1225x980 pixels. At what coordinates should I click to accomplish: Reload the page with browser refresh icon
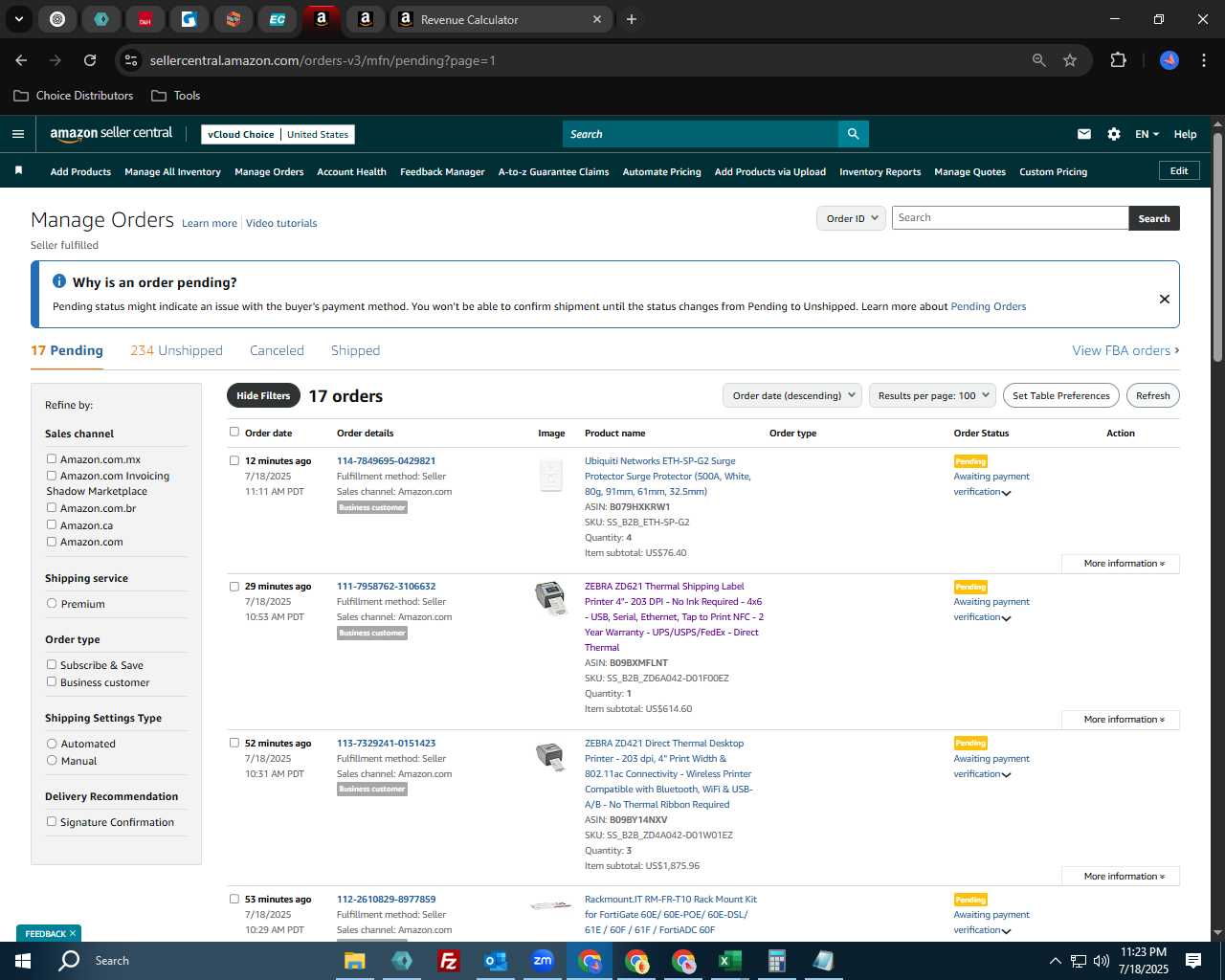tap(90, 60)
